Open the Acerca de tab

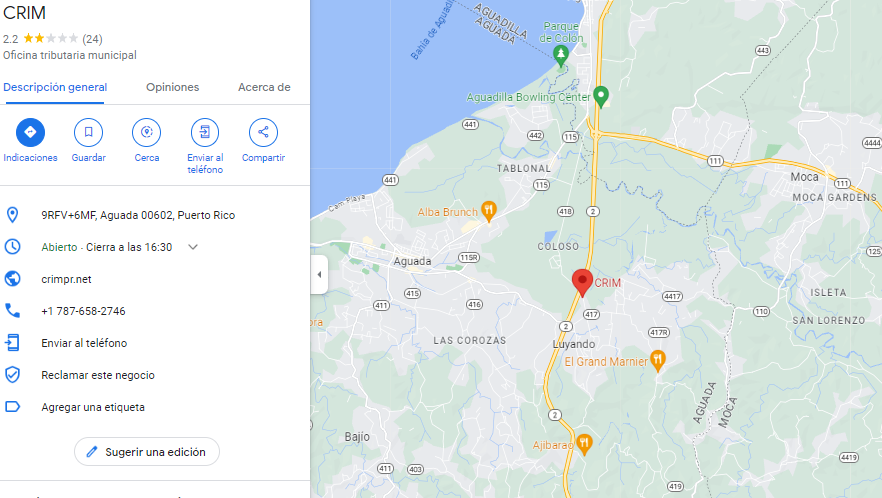(x=264, y=87)
